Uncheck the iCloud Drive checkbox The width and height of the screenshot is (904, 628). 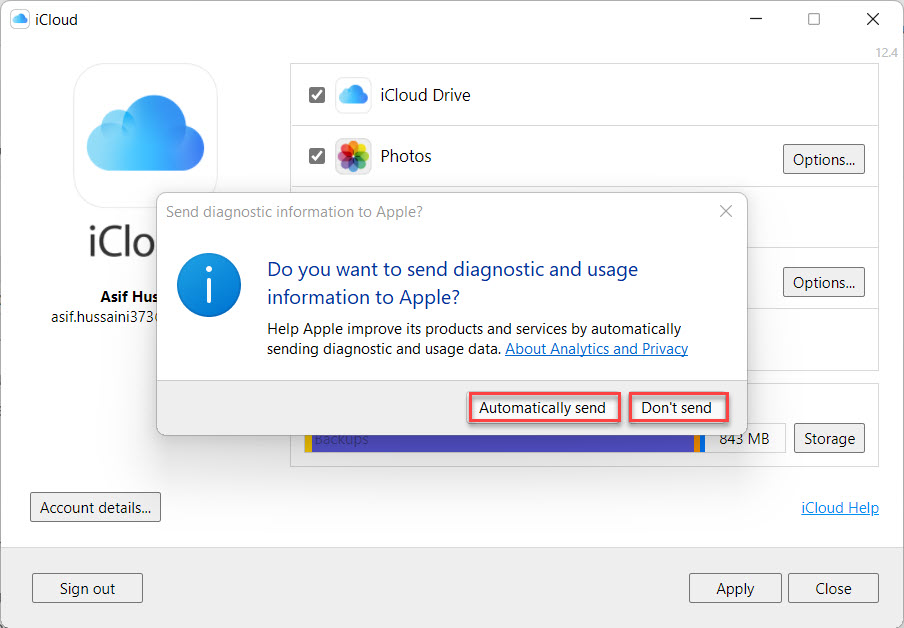coord(317,95)
